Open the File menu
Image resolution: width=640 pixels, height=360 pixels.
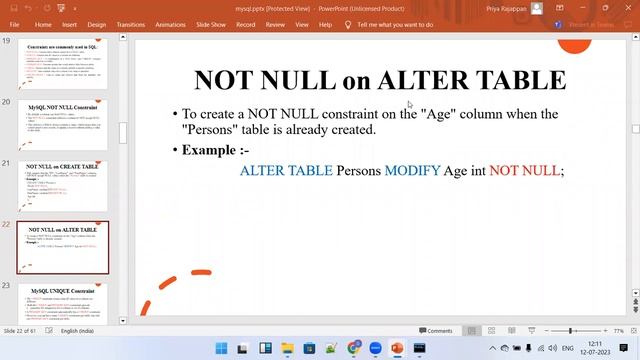coord(14,25)
